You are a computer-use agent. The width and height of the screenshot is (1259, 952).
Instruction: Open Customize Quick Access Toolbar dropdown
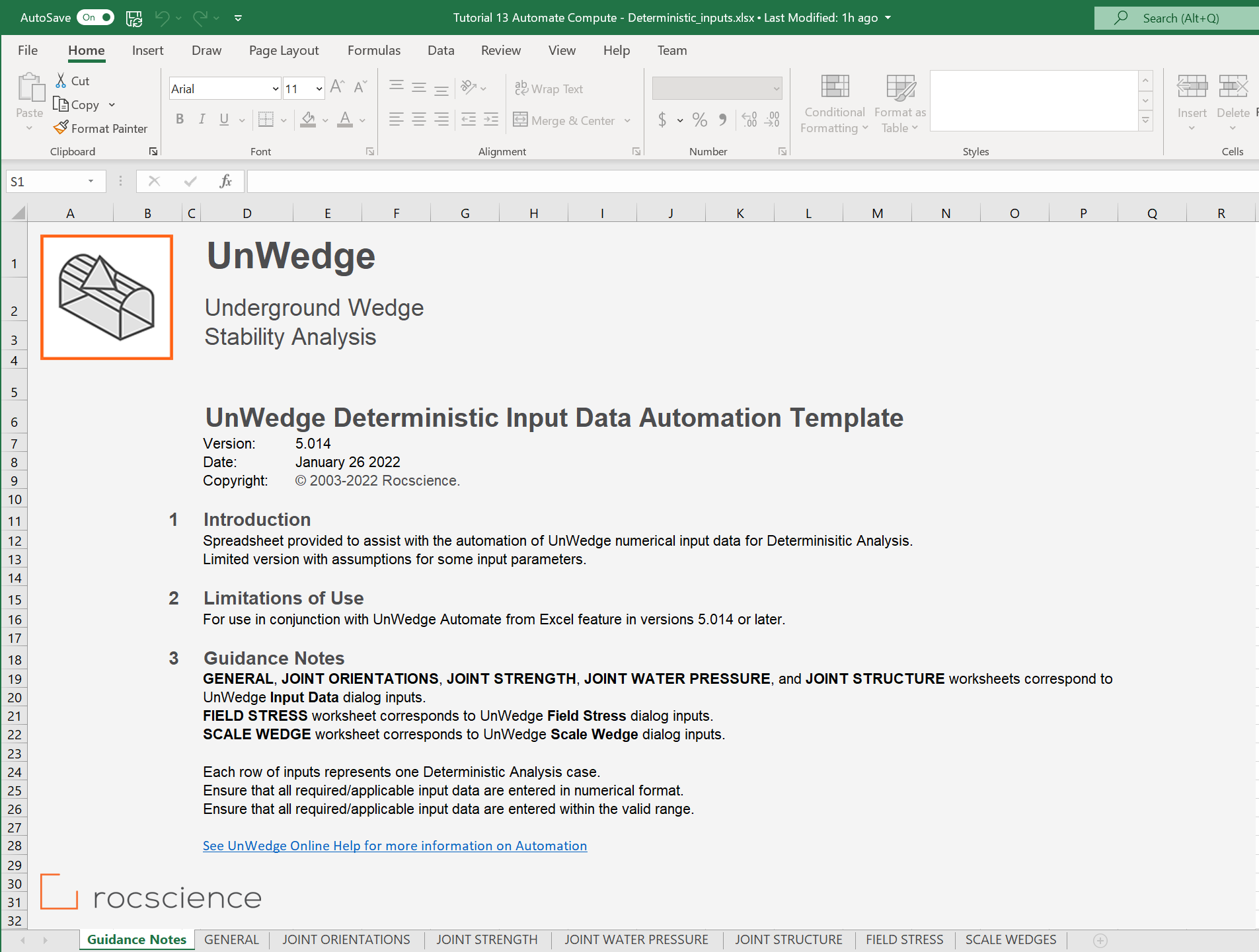pyautogui.click(x=238, y=18)
